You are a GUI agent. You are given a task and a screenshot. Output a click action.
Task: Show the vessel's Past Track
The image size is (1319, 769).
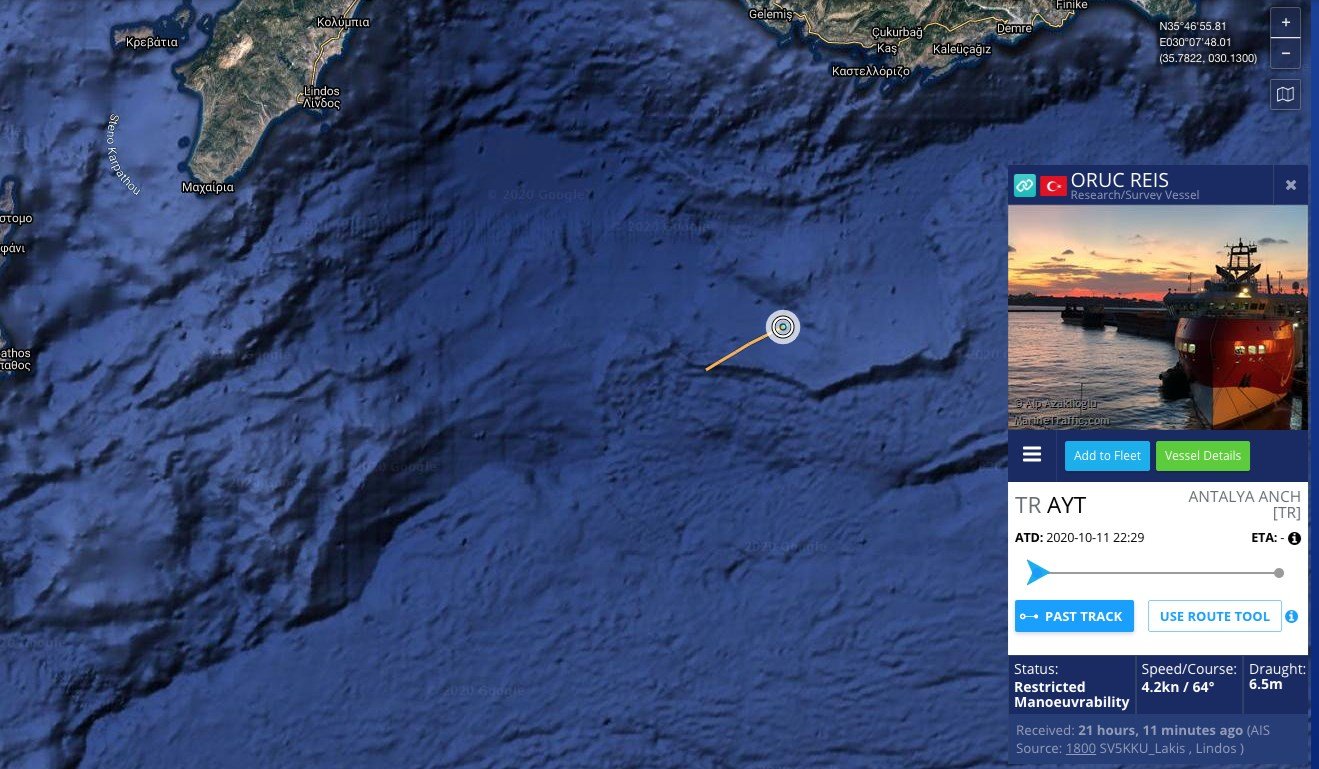pyautogui.click(x=1074, y=616)
